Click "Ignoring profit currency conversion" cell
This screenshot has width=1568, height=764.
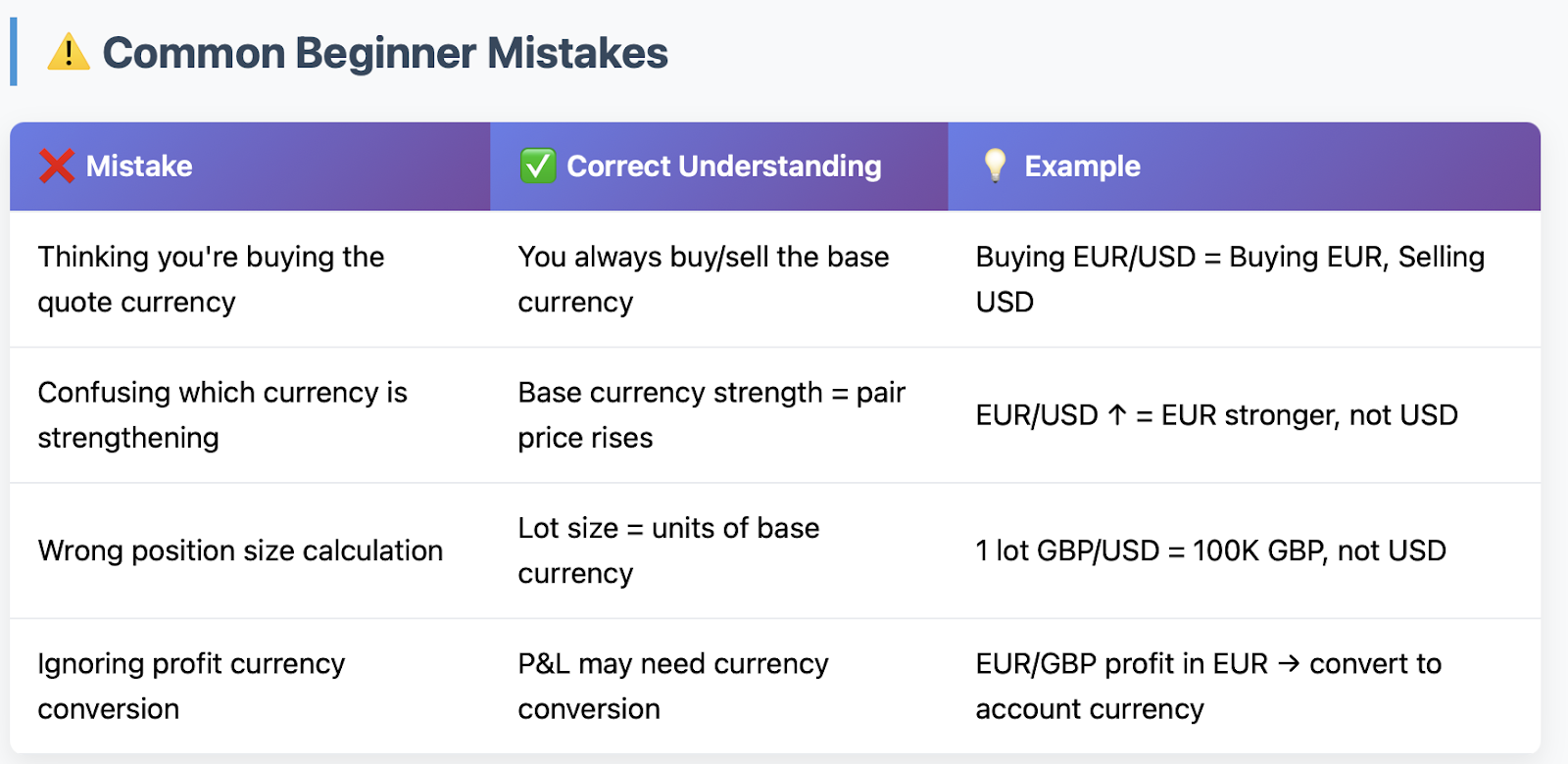[x=191, y=686]
